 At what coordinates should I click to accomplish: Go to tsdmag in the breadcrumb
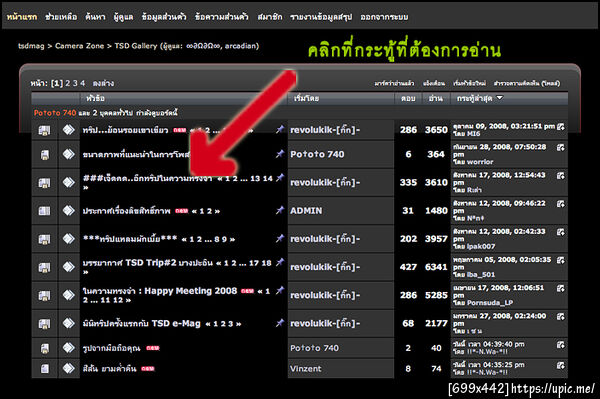click(x=31, y=46)
